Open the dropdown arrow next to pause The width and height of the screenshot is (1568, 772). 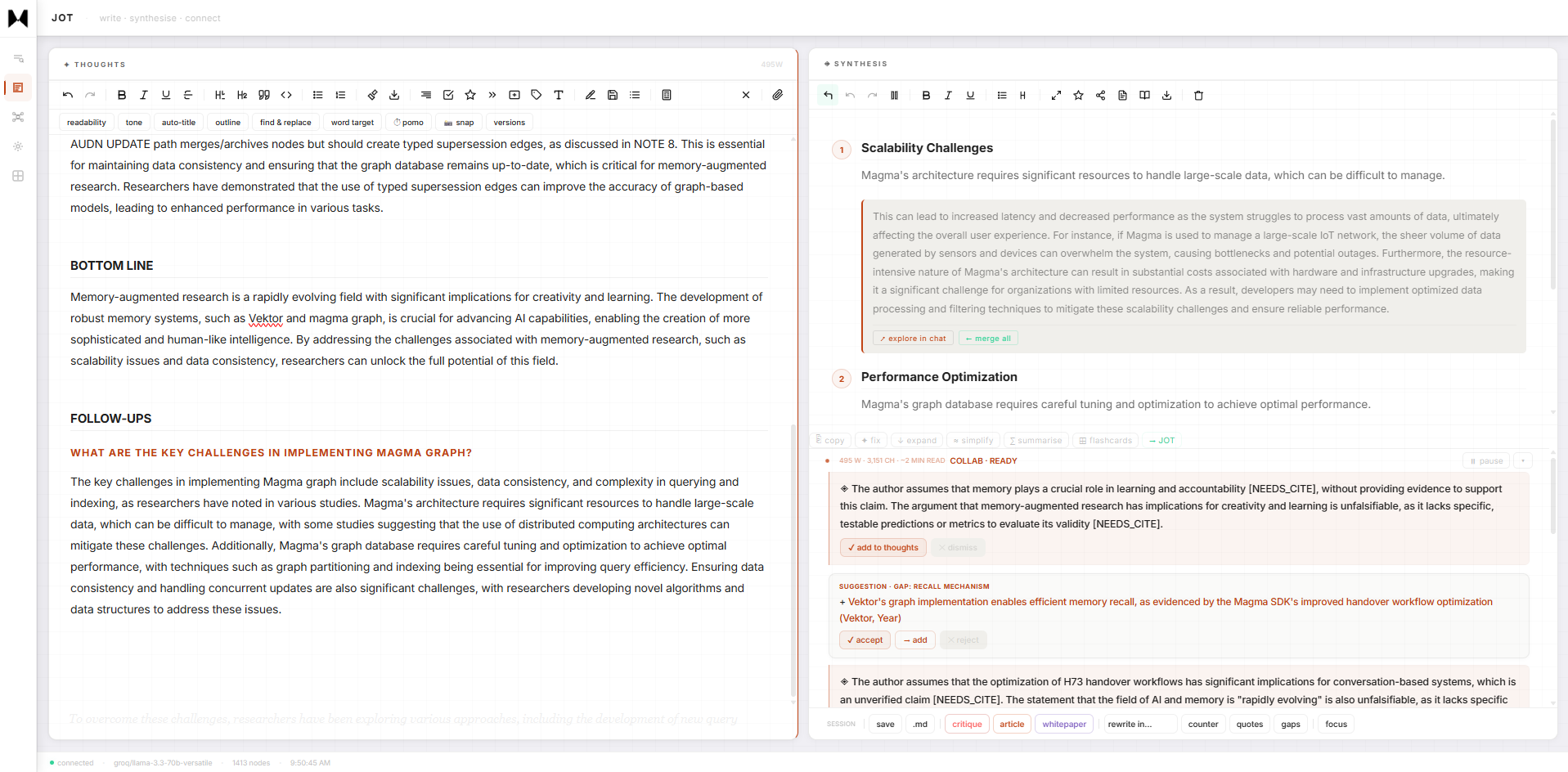tap(1523, 461)
